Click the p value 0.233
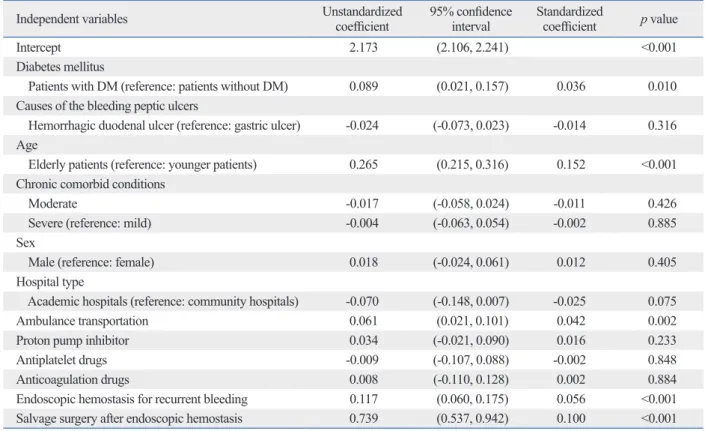705x431 pixels. (662, 341)
